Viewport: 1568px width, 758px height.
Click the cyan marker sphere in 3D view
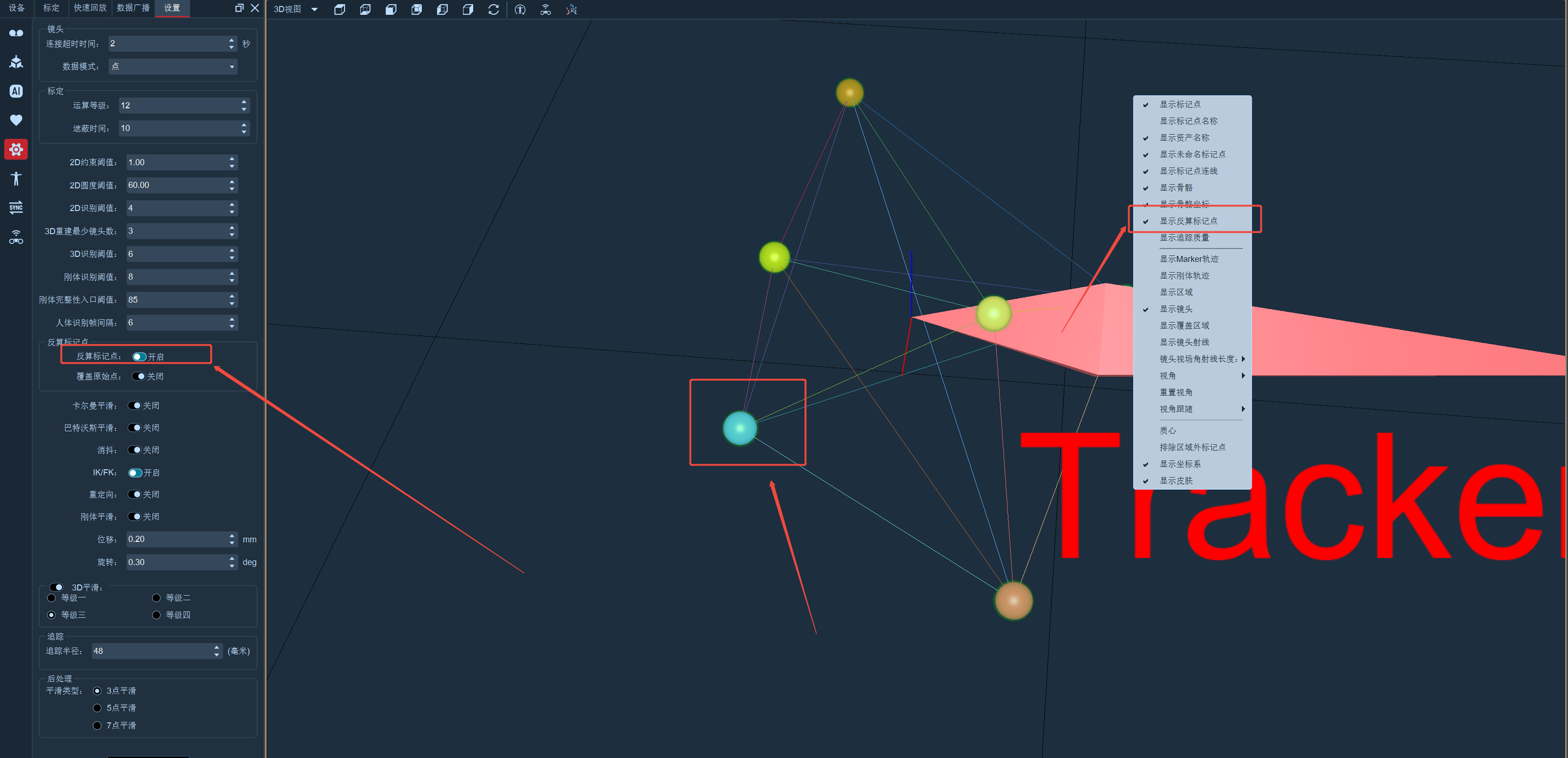pyautogui.click(x=740, y=428)
